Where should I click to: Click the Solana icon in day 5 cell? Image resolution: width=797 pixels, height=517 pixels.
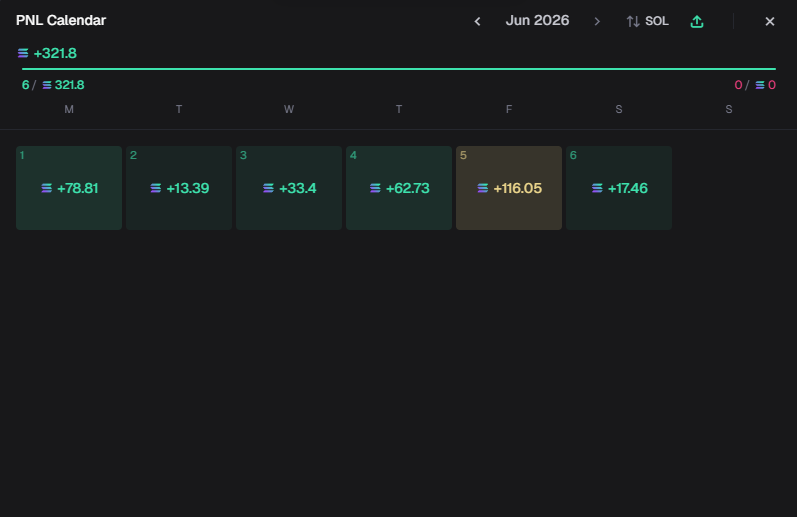(x=483, y=188)
